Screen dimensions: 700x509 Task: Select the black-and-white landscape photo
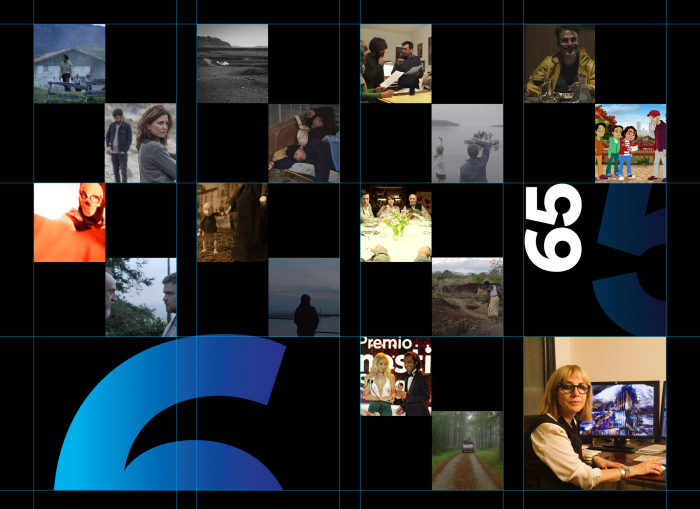point(232,63)
